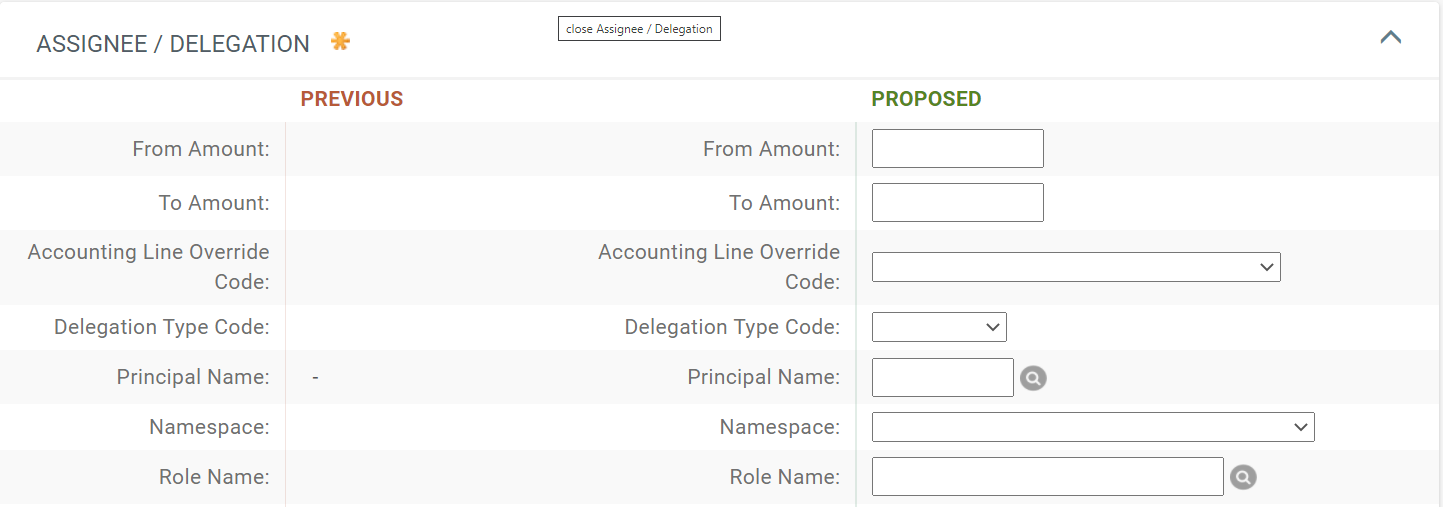Open the Accounting Line Override Code dropdown
The height and width of the screenshot is (507, 1443).
click(1075, 267)
